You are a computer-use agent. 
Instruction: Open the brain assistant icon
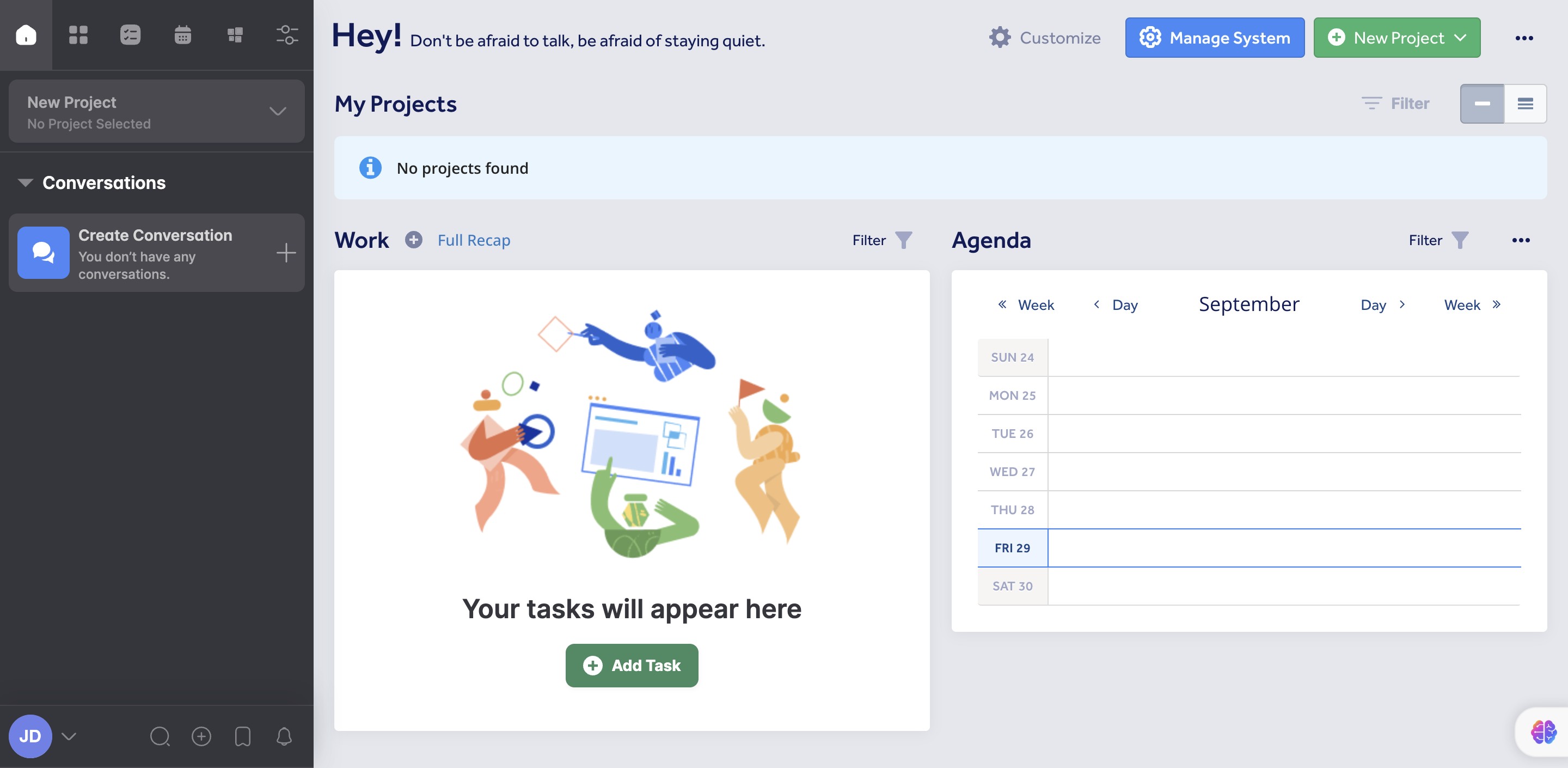point(1543,732)
